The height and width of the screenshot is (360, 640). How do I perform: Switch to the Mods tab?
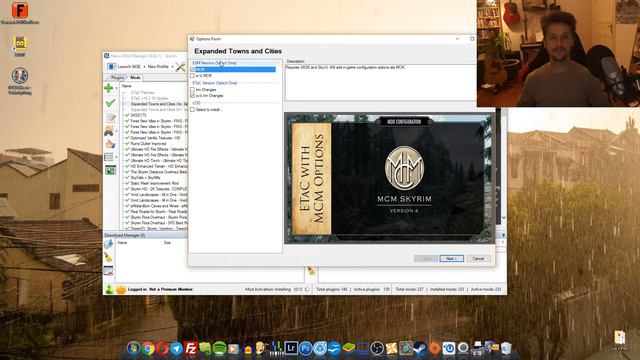135,78
